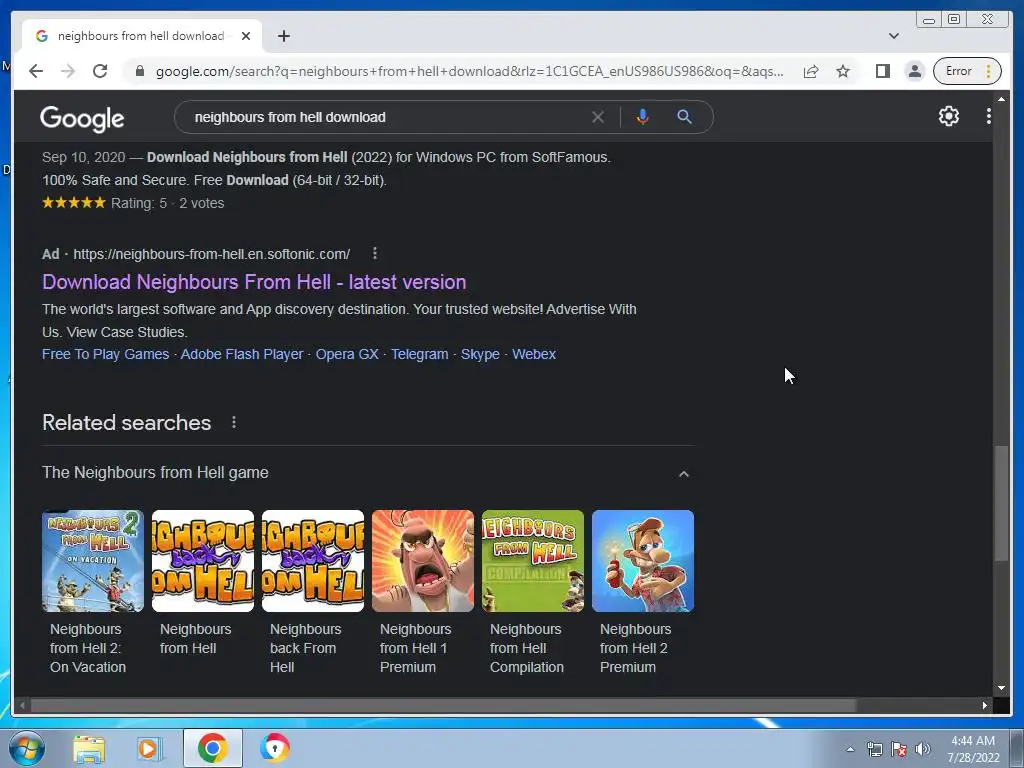Bookmark this page with the star
Image resolution: width=1024 pixels, height=768 pixels.
(x=843, y=71)
